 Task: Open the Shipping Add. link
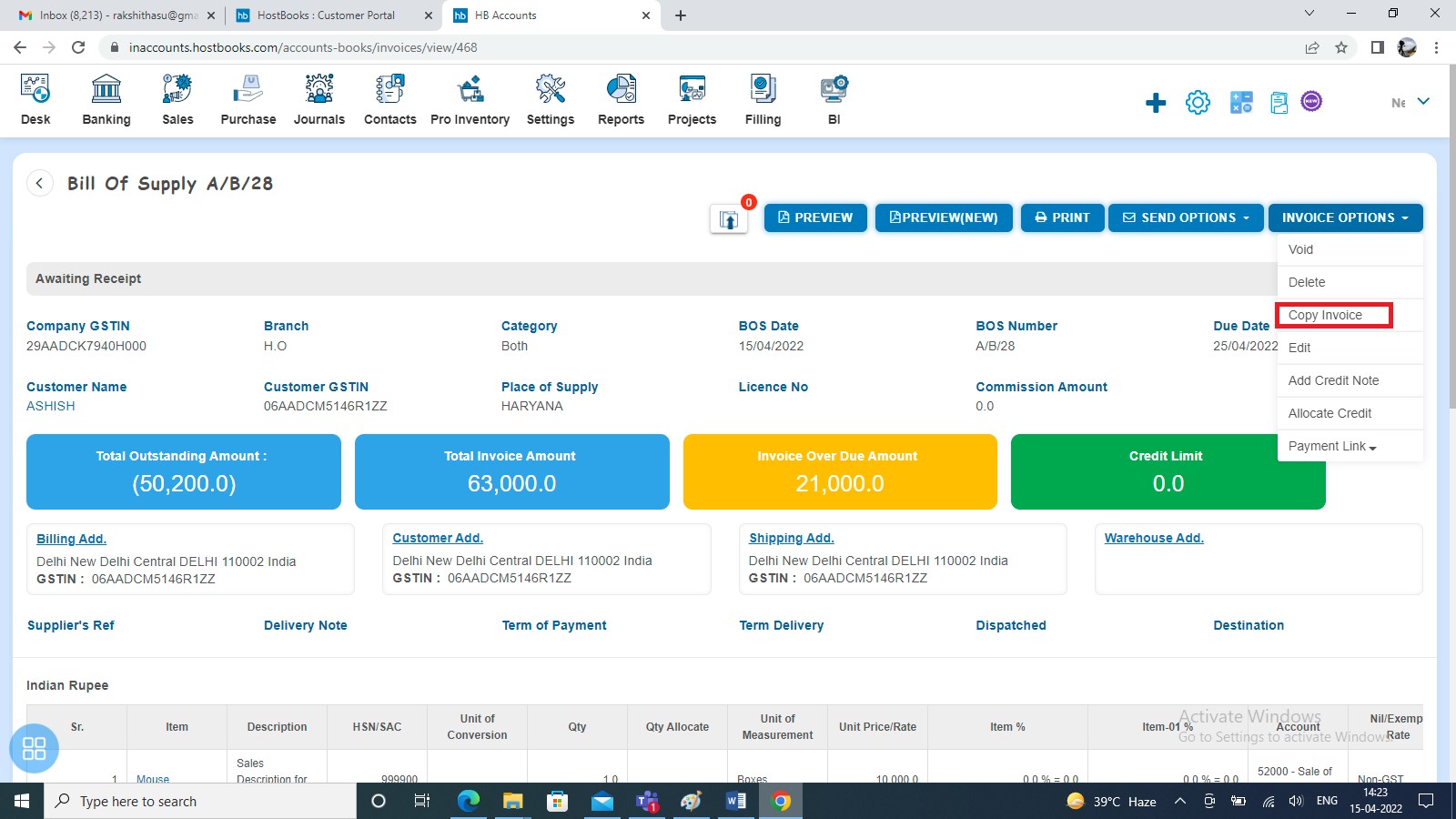click(x=792, y=538)
